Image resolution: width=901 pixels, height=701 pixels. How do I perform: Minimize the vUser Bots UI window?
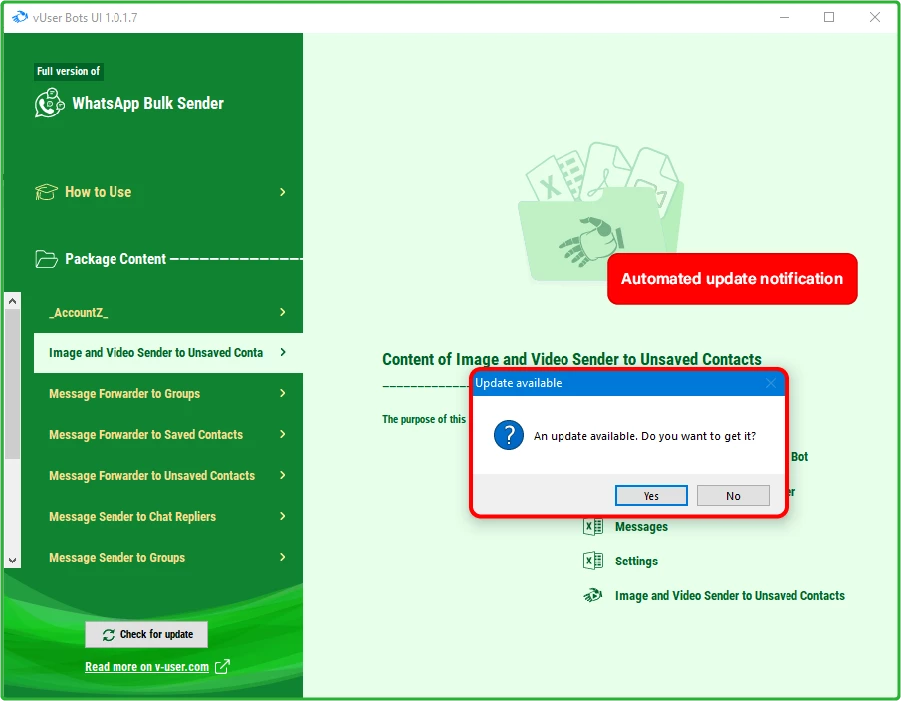[x=784, y=17]
